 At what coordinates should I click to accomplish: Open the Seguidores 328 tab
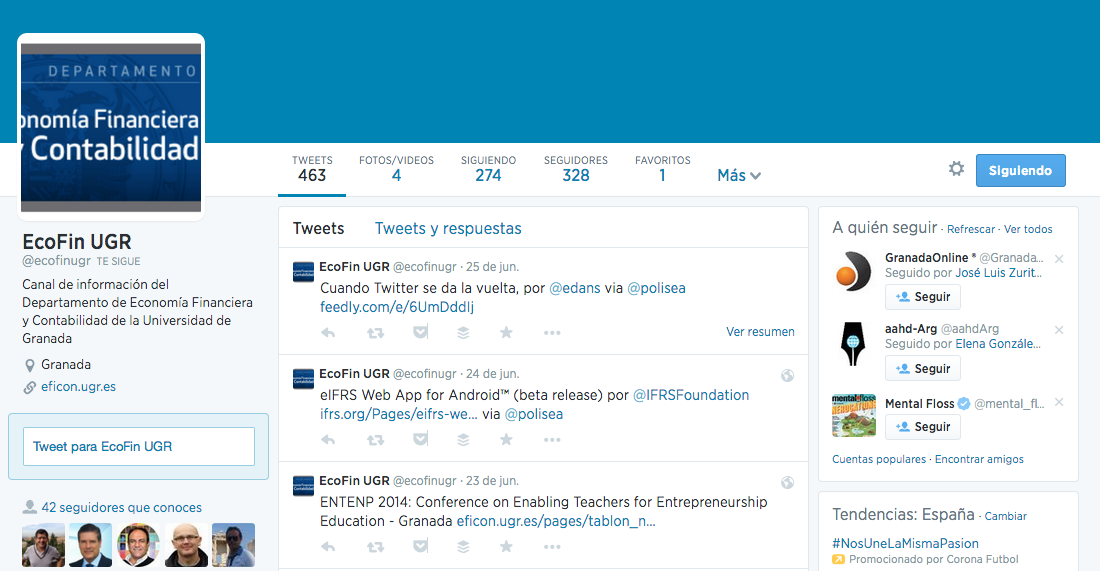click(x=575, y=169)
